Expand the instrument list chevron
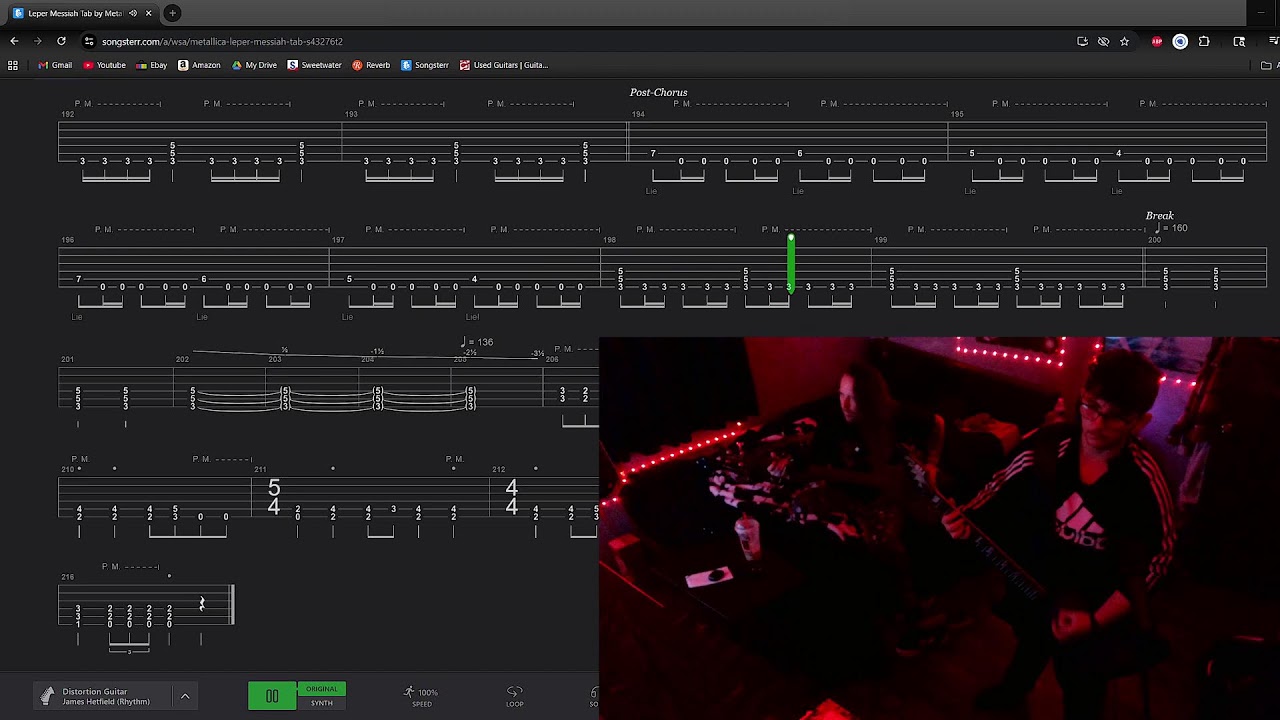 pyautogui.click(x=185, y=696)
